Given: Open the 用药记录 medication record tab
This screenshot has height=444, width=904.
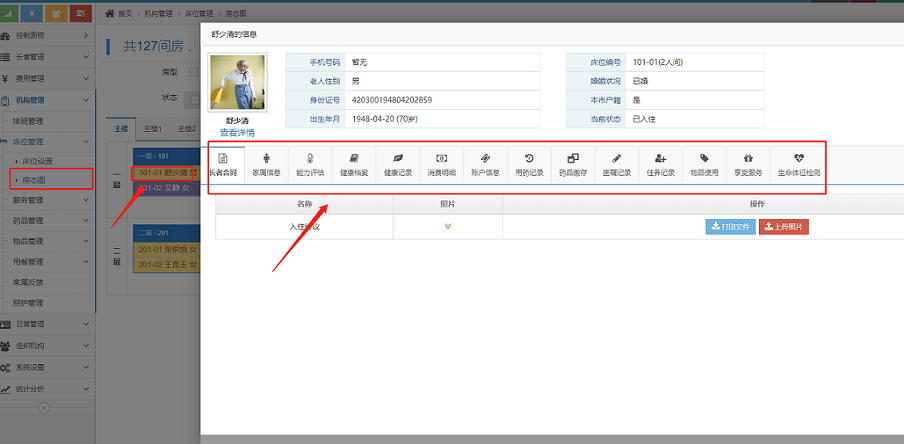Looking at the screenshot, I should tap(529, 165).
